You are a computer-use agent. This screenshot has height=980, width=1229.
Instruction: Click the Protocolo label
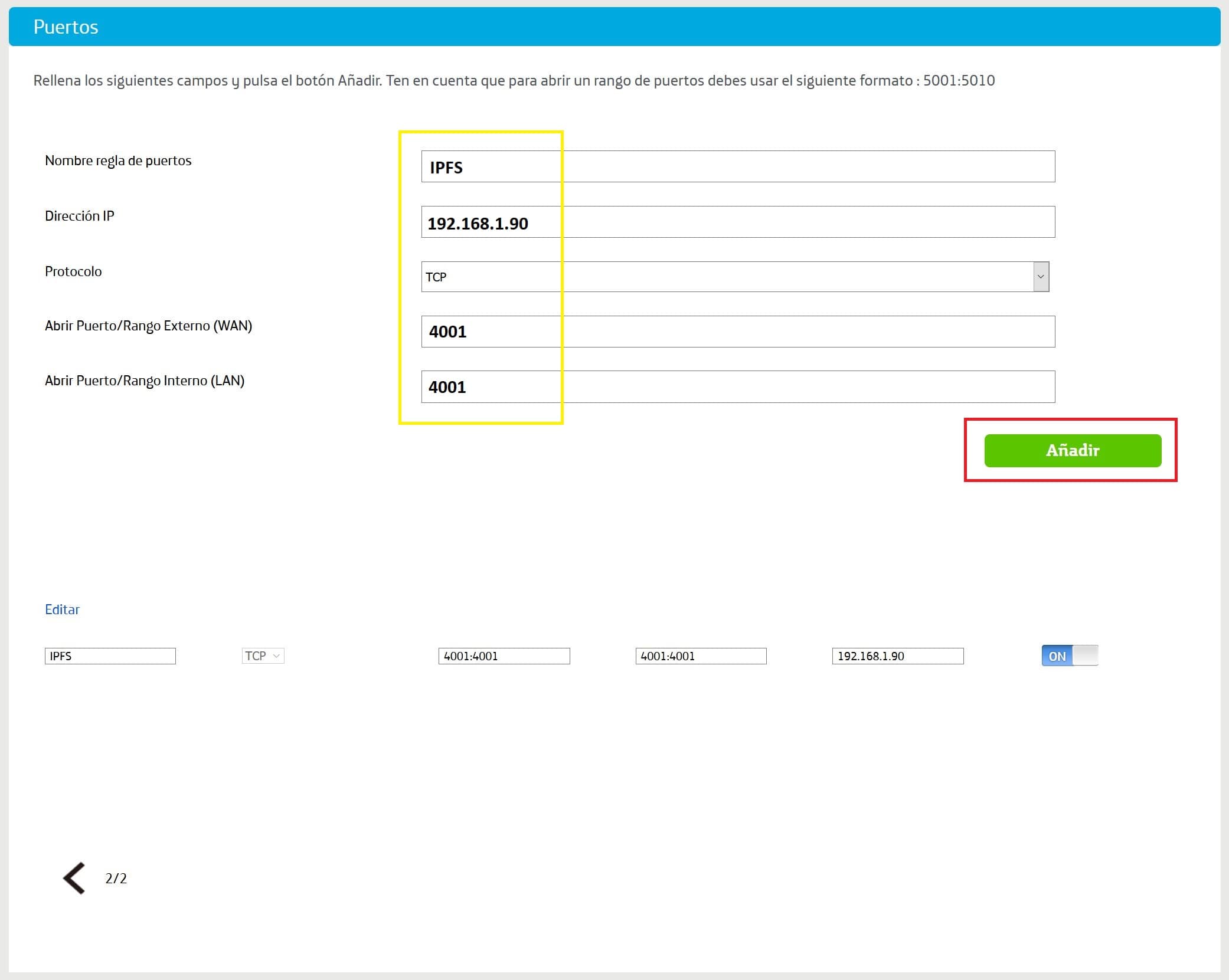point(73,271)
